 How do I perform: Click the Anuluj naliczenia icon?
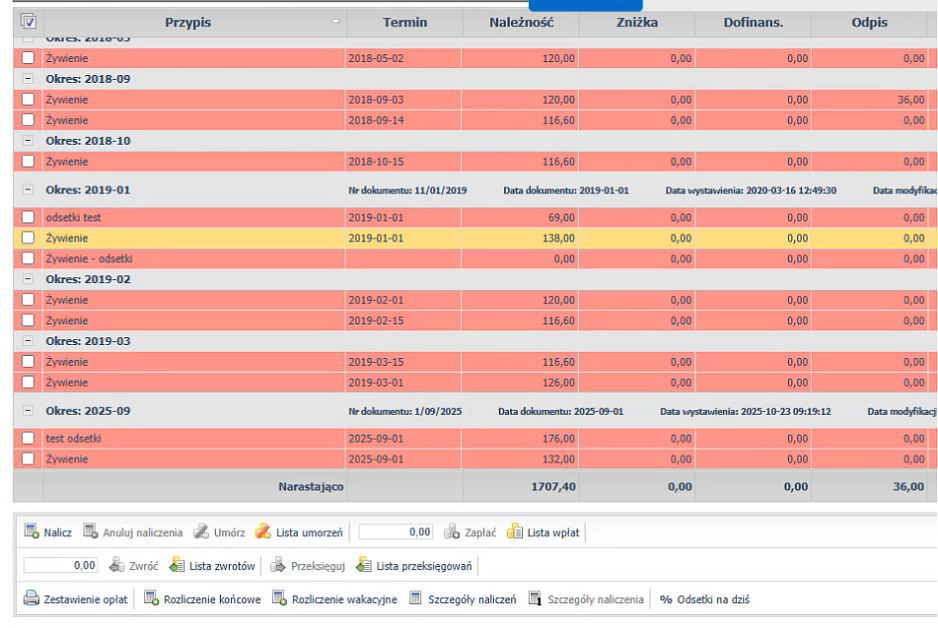click(x=91, y=533)
